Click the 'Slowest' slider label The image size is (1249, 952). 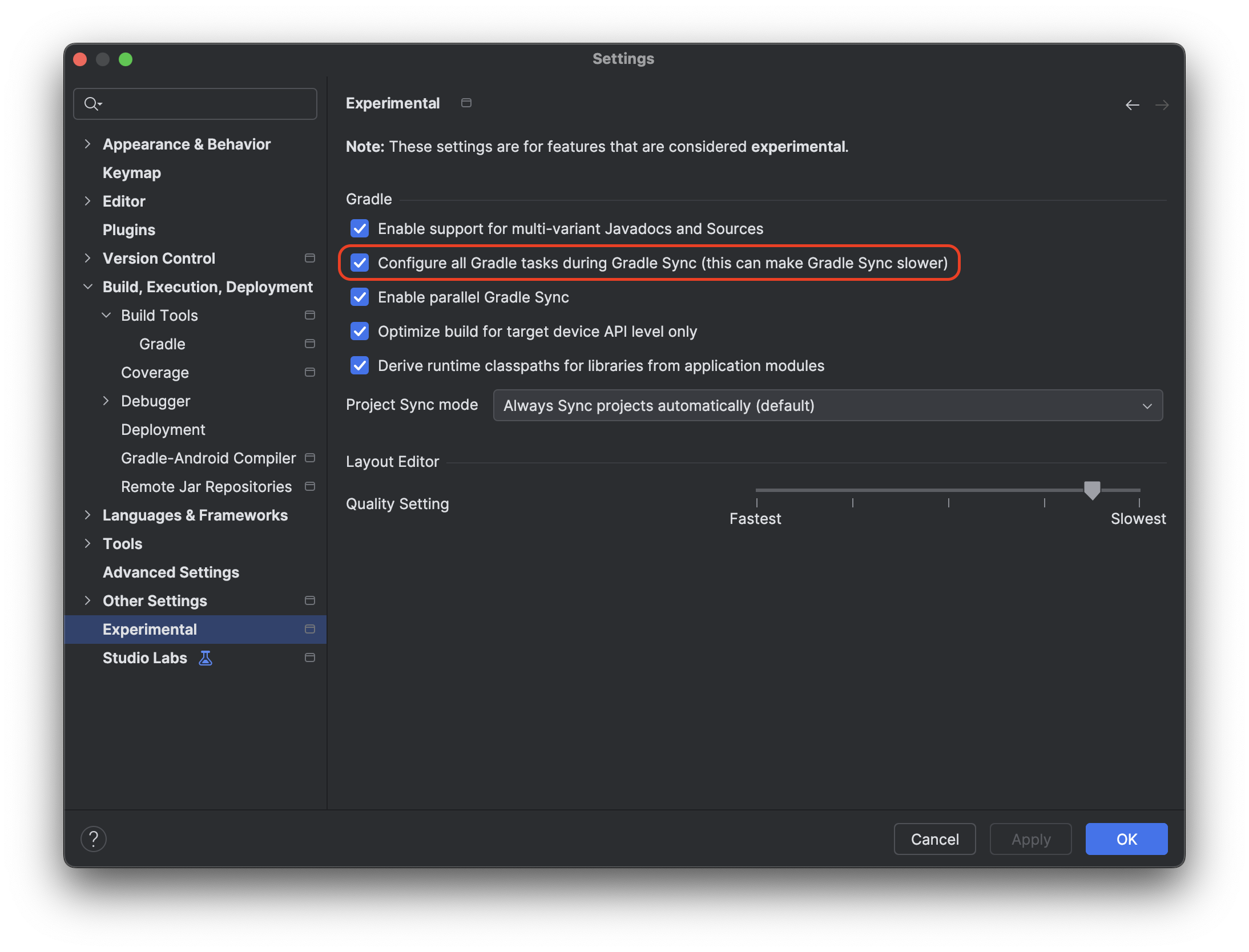pos(1138,519)
